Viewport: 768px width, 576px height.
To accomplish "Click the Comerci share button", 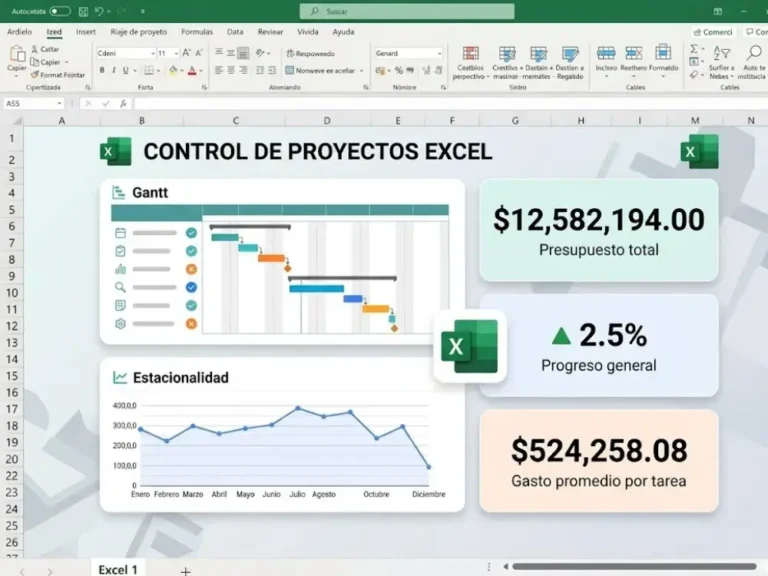I will [x=713, y=32].
